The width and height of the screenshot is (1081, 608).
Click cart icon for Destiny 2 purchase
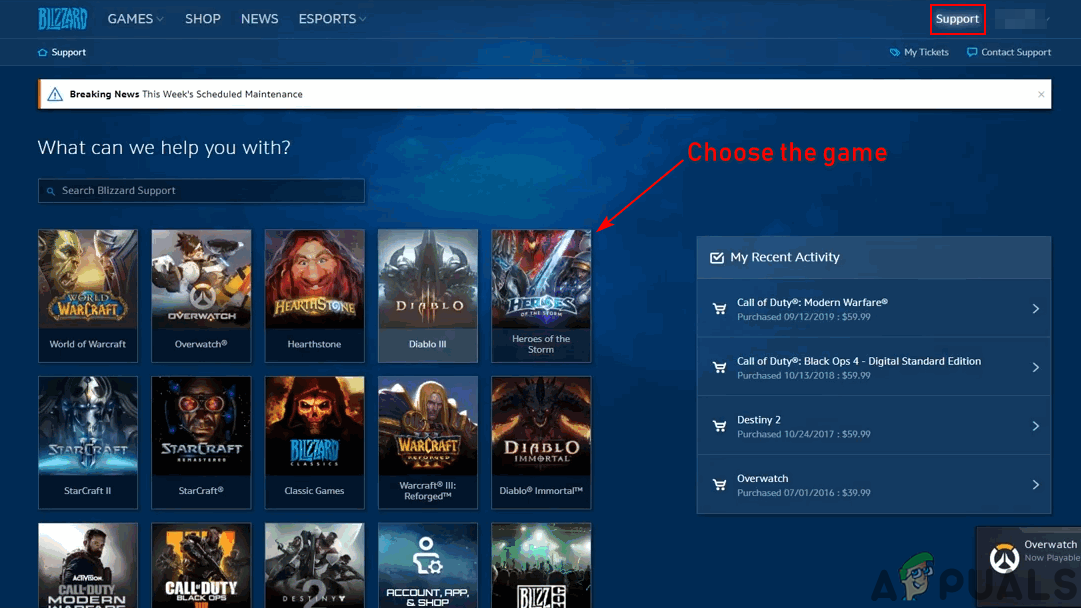pos(720,426)
